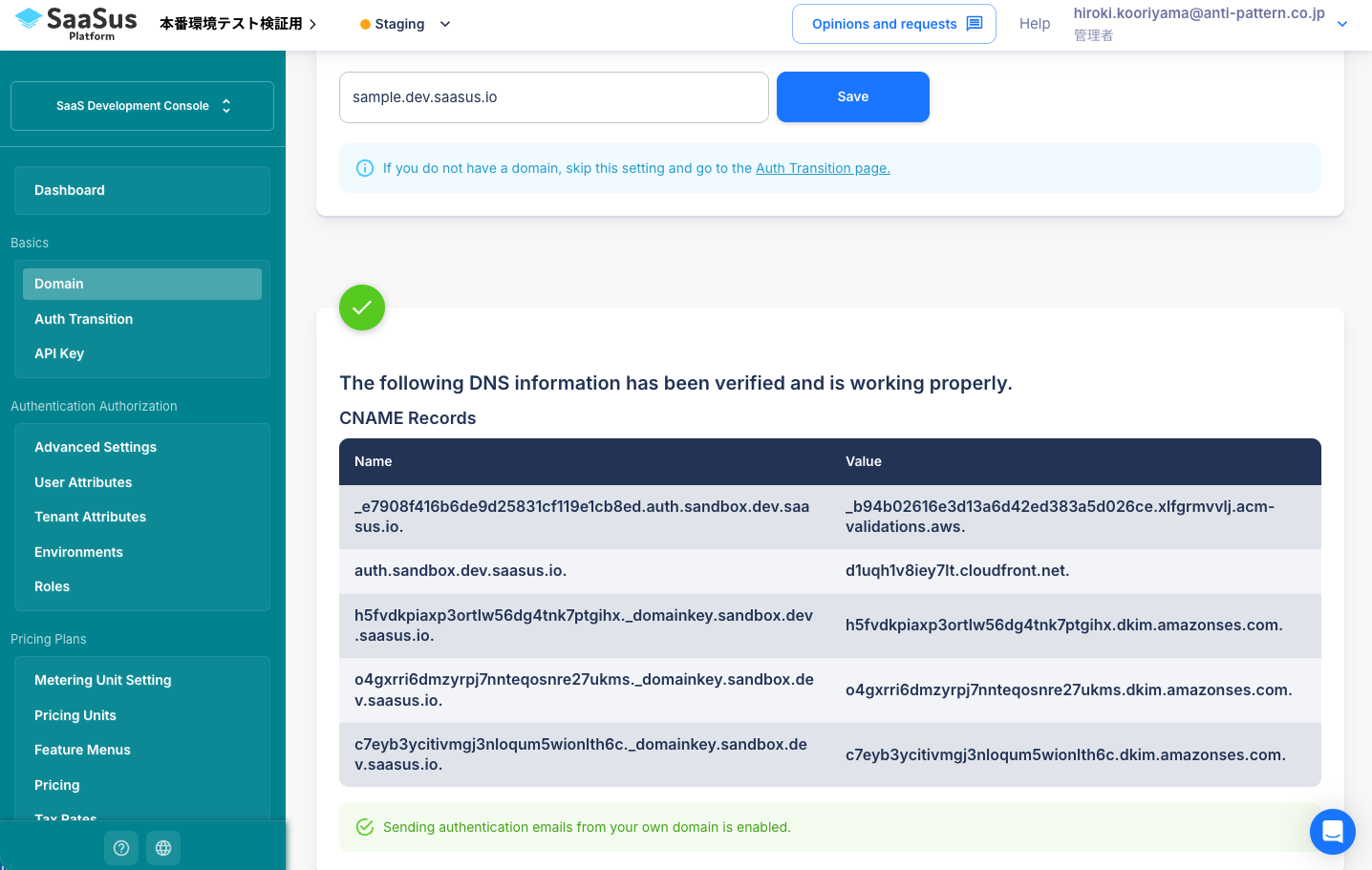Click the question mark help icon at bottom left
Viewport: 1372px width, 870px height.
tap(120, 848)
